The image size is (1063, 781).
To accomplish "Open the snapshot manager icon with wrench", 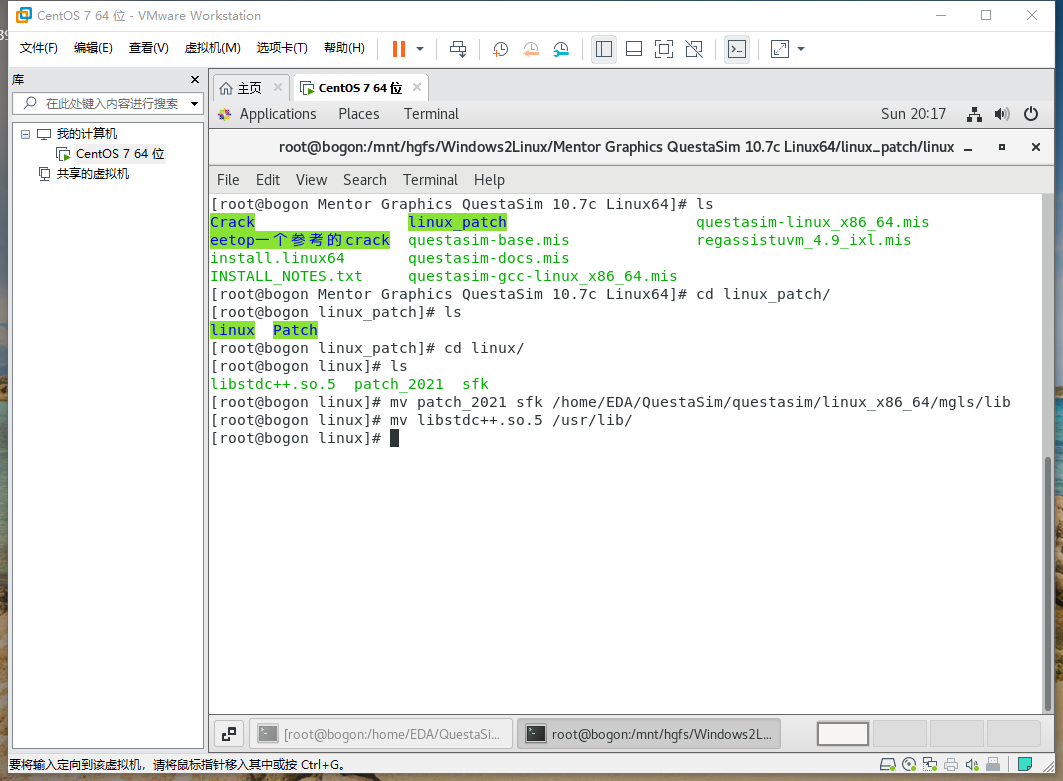I will [561, 49].
